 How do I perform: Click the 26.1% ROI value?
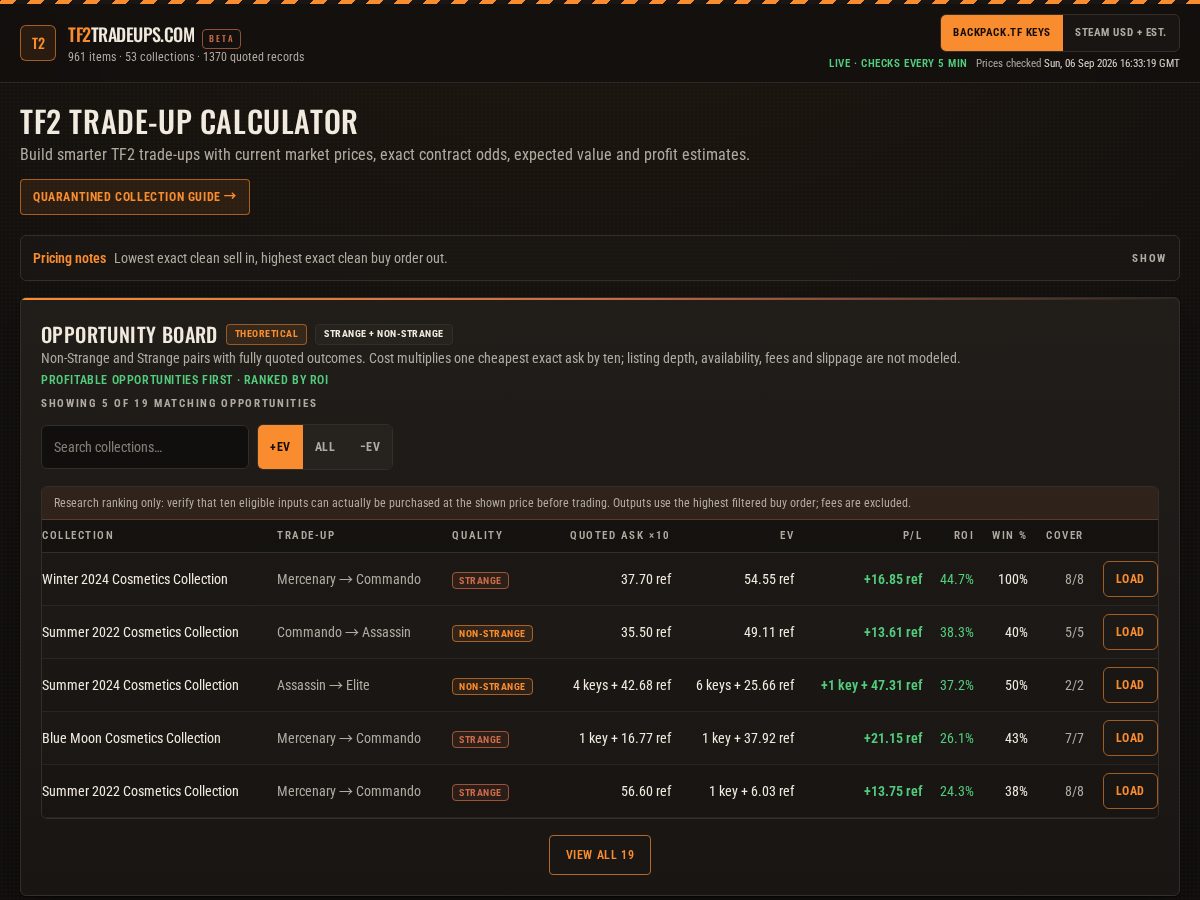pos(957,738)
